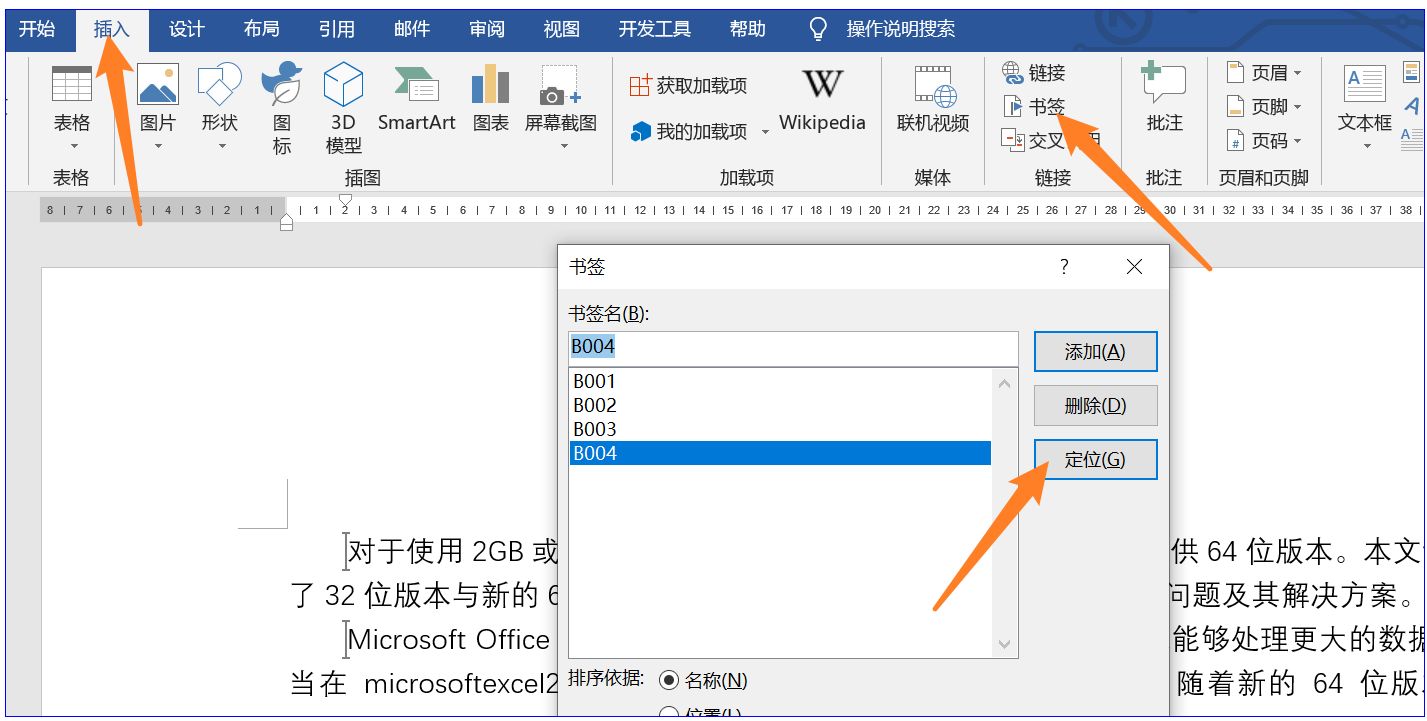
Task: Open the 形状 shapes gallery
Action: (x=220, y=86)
